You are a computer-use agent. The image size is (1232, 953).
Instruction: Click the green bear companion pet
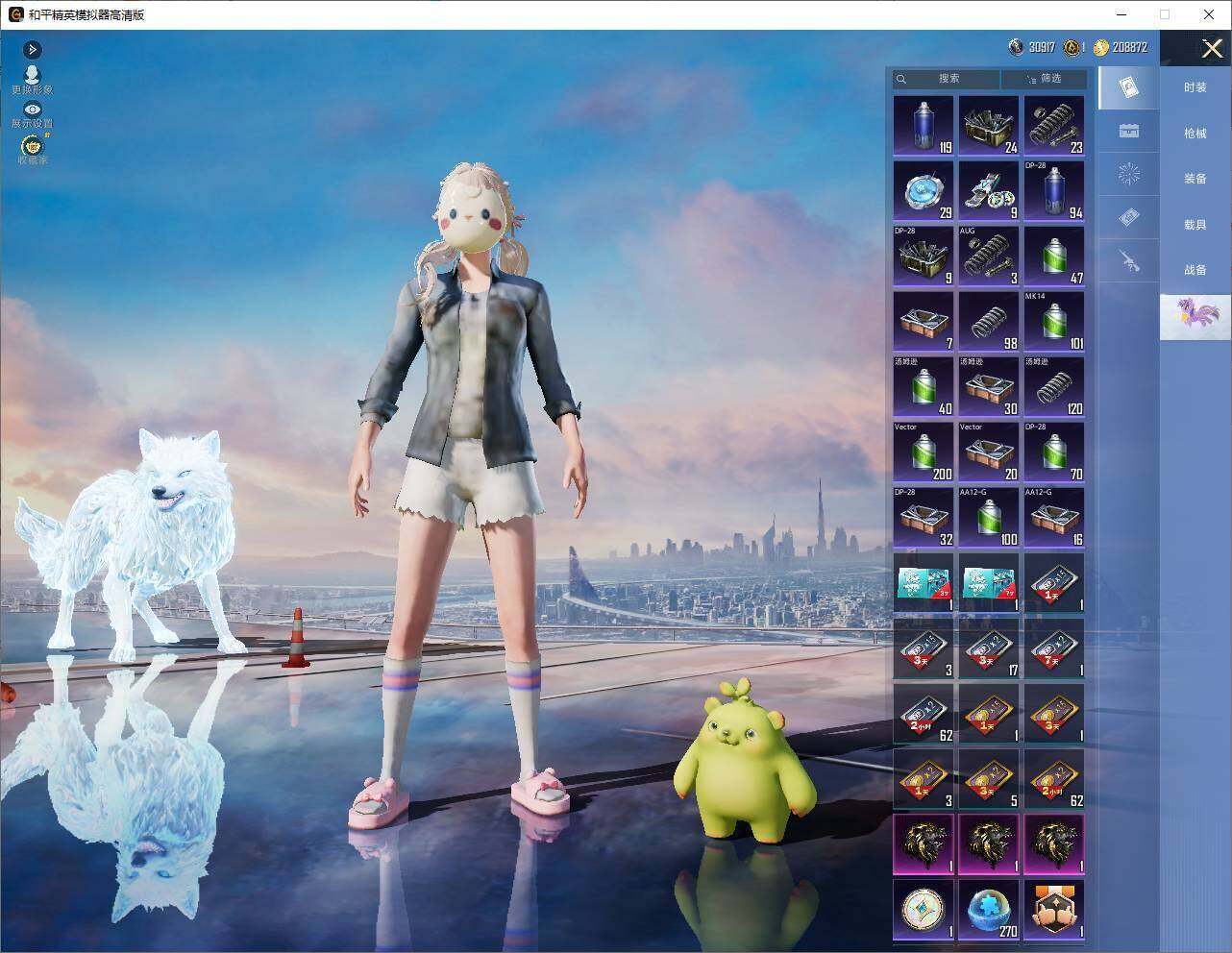tap(744, 762)
